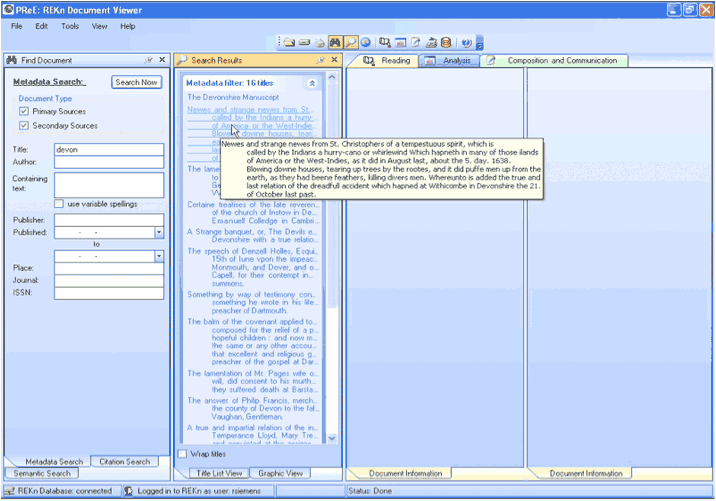Open Published start date dropdown

click(x=158, y=232)
